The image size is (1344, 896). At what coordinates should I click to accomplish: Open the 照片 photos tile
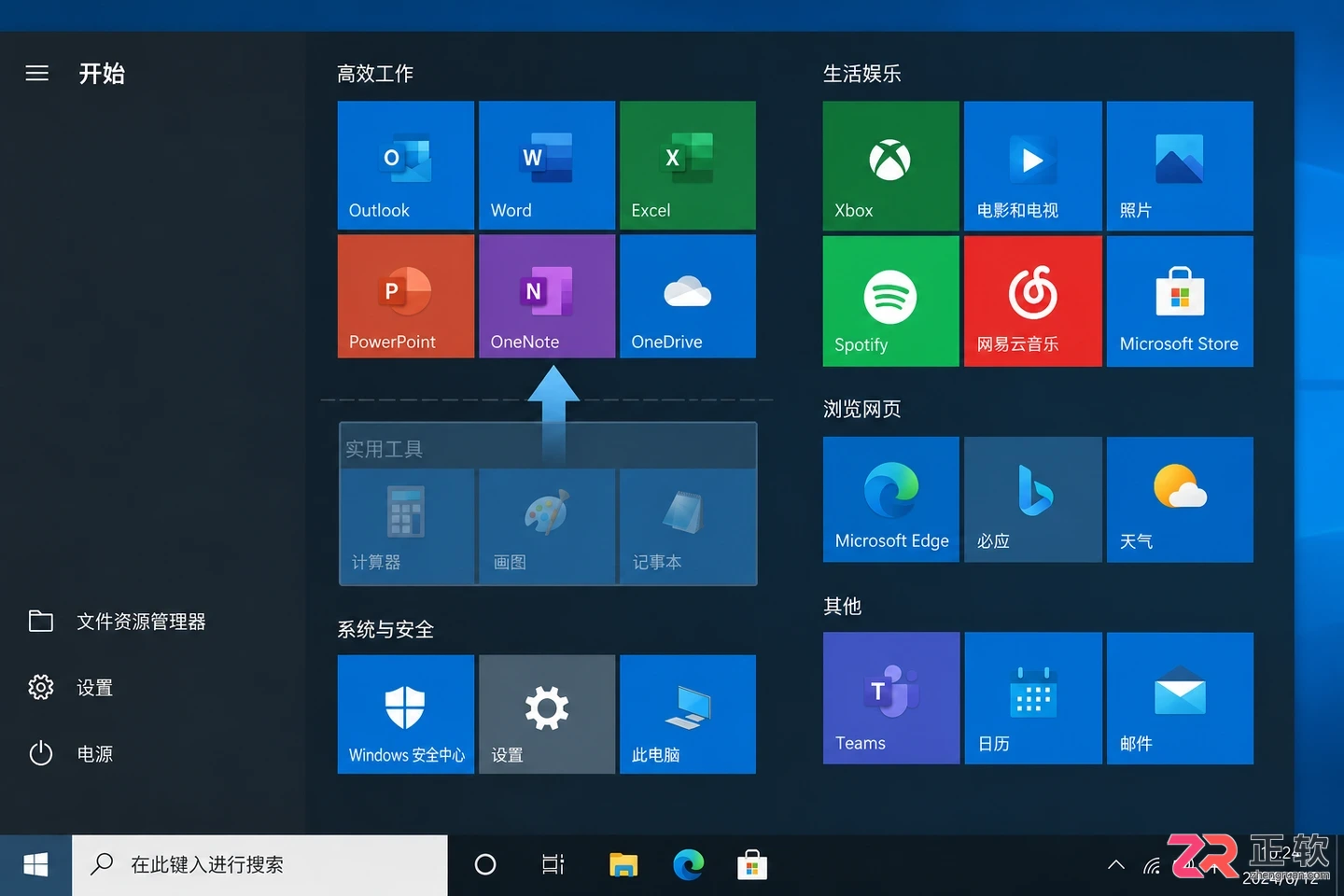(1180, 166)
